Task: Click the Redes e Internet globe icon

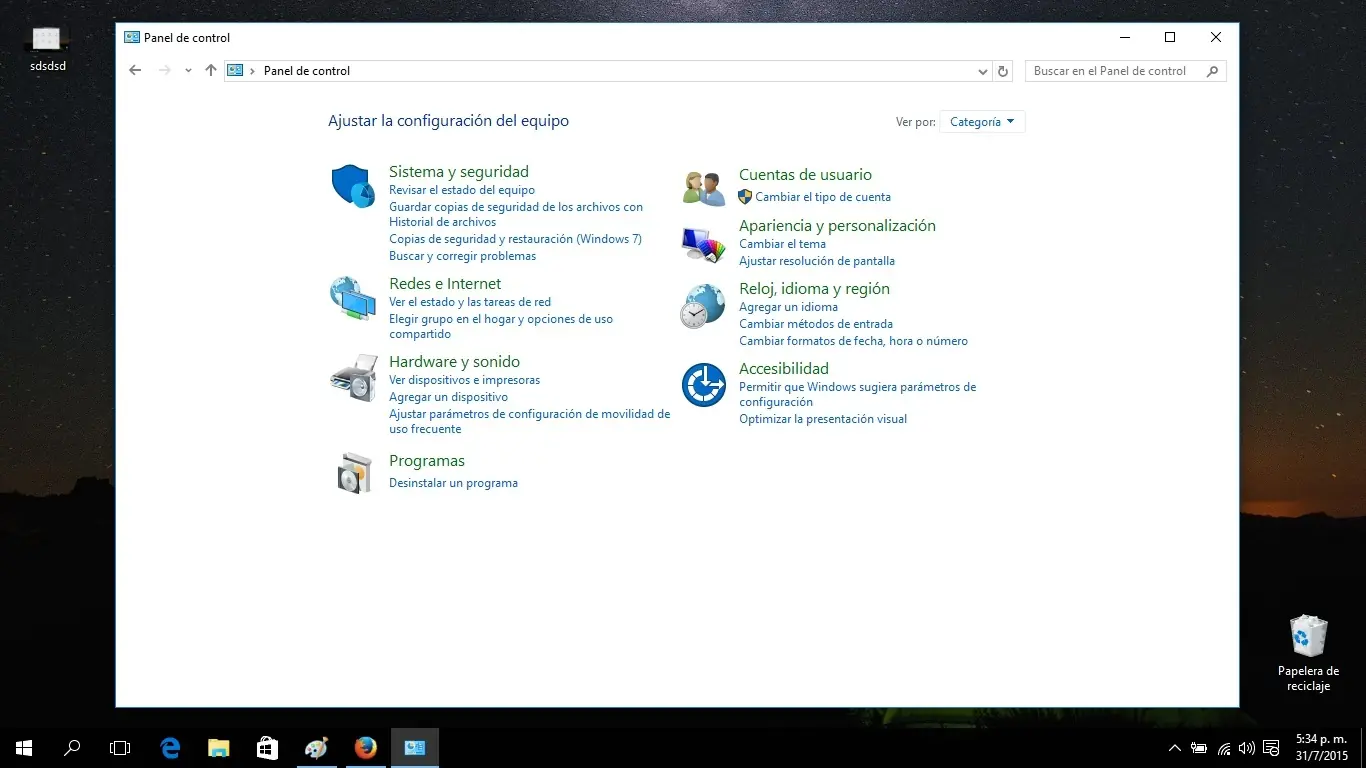Action: tap(352, 298)
